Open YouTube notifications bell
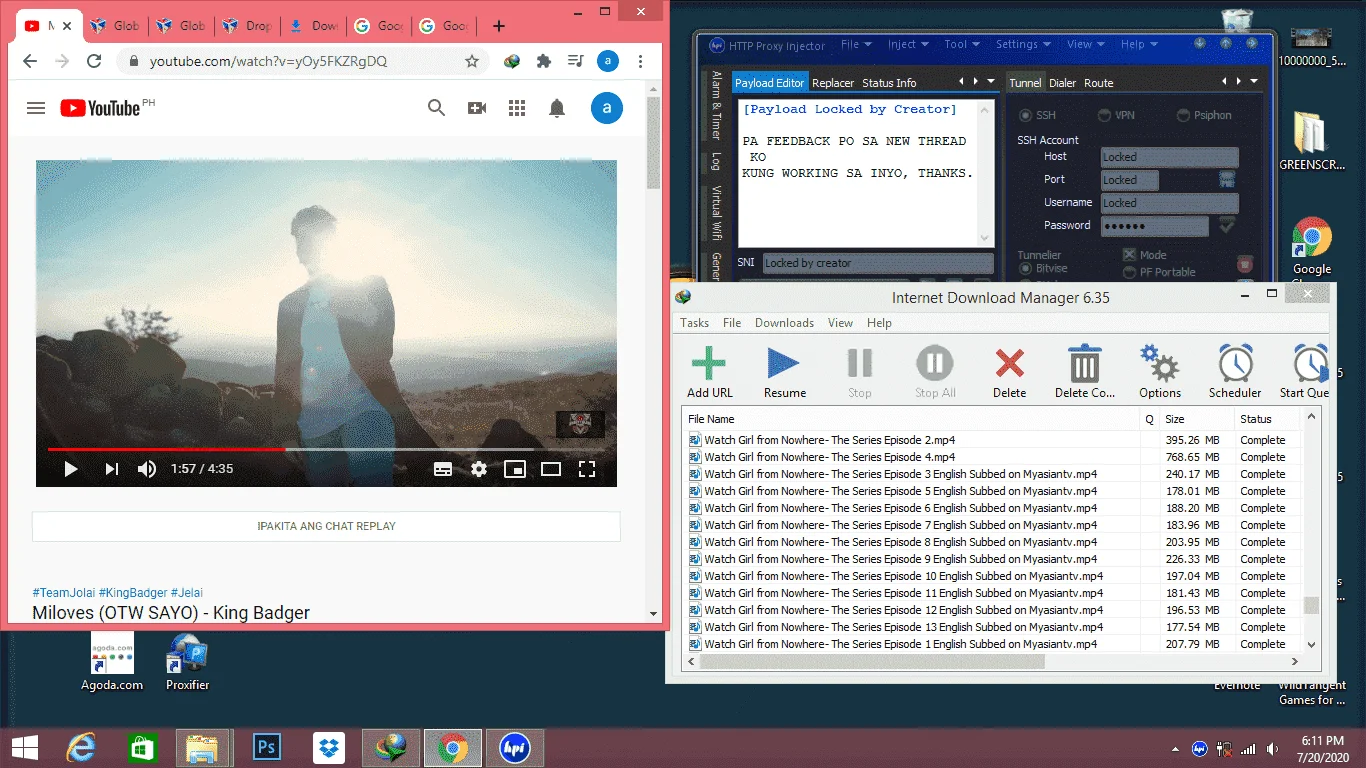 pyautogui.click(x=557, y=108)
